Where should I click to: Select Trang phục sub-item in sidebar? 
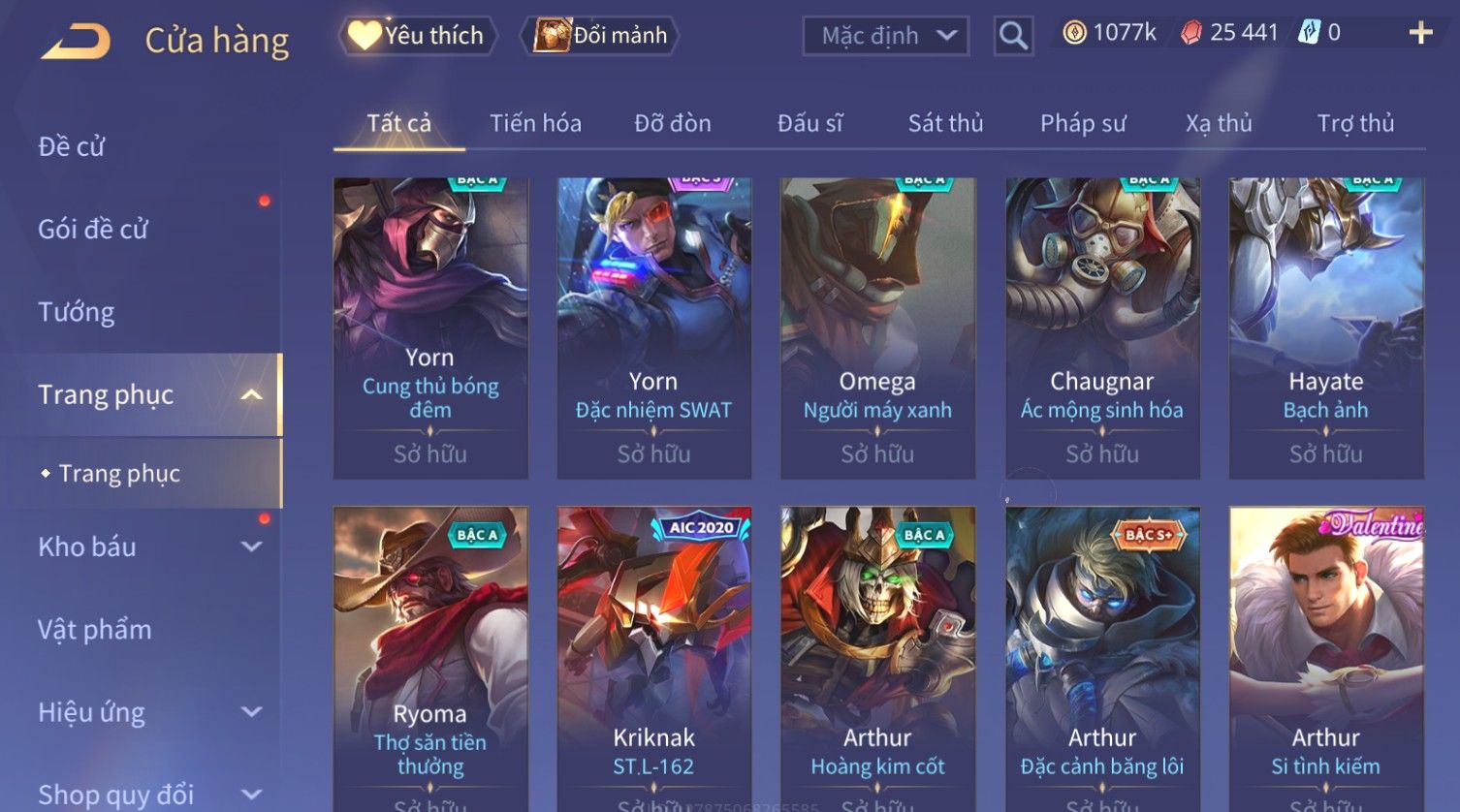119,474
